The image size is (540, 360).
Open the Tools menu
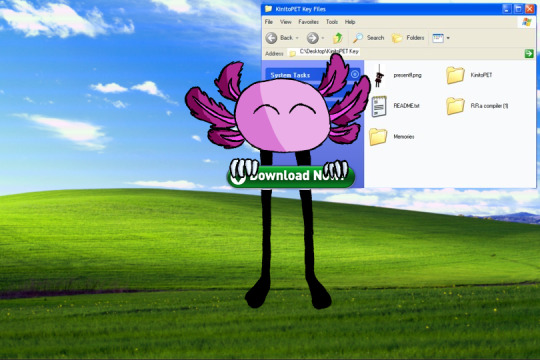pyautogui.click(x=332, y=22)
